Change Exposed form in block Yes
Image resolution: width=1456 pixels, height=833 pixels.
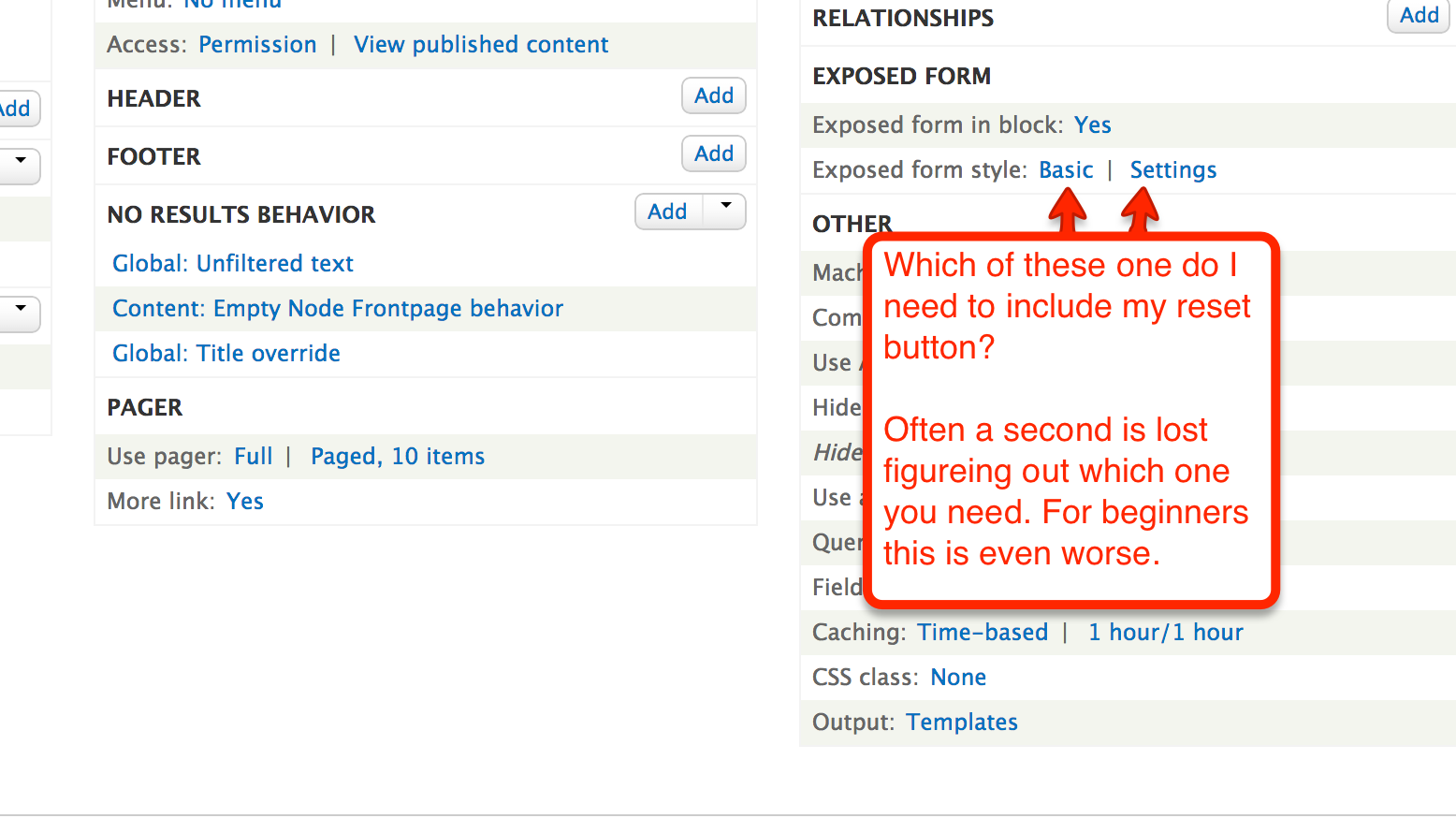pos(1093,125)
